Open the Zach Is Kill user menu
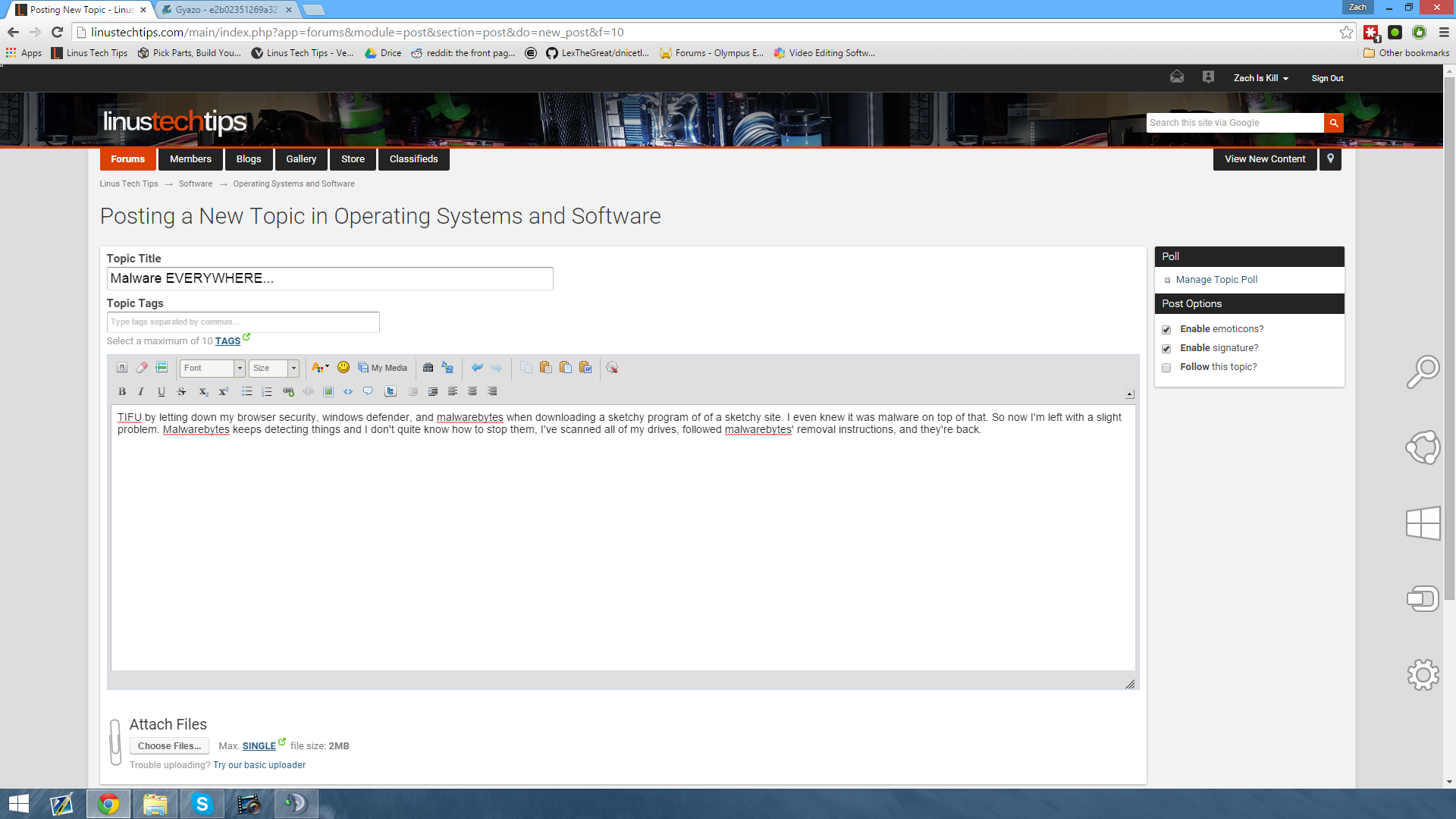The image size is (1456, 819). [1260, 78]
